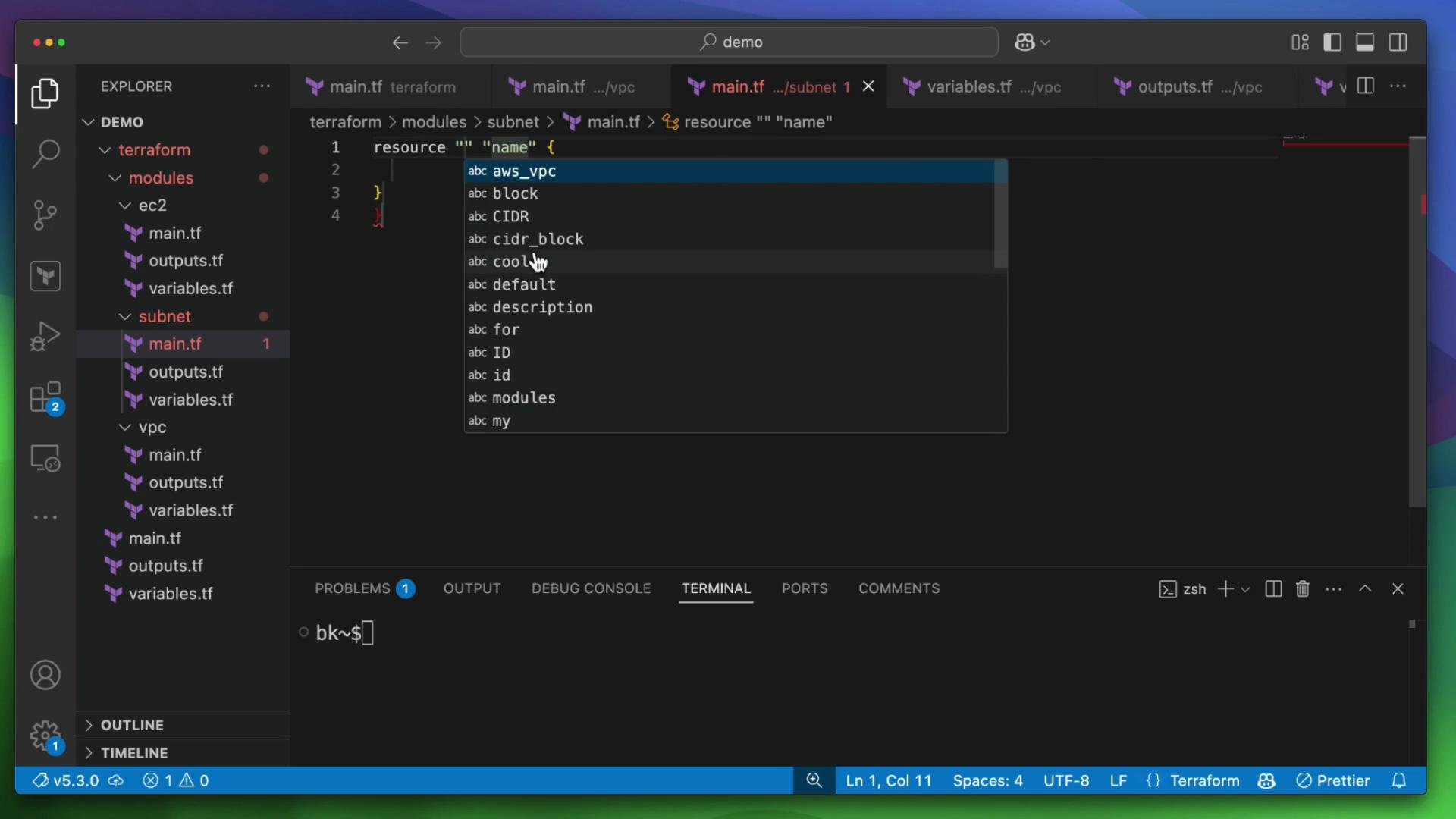The image size is (1456, 819).
Task: Collapse the DEMO root folder
Action: coord(89,122)
